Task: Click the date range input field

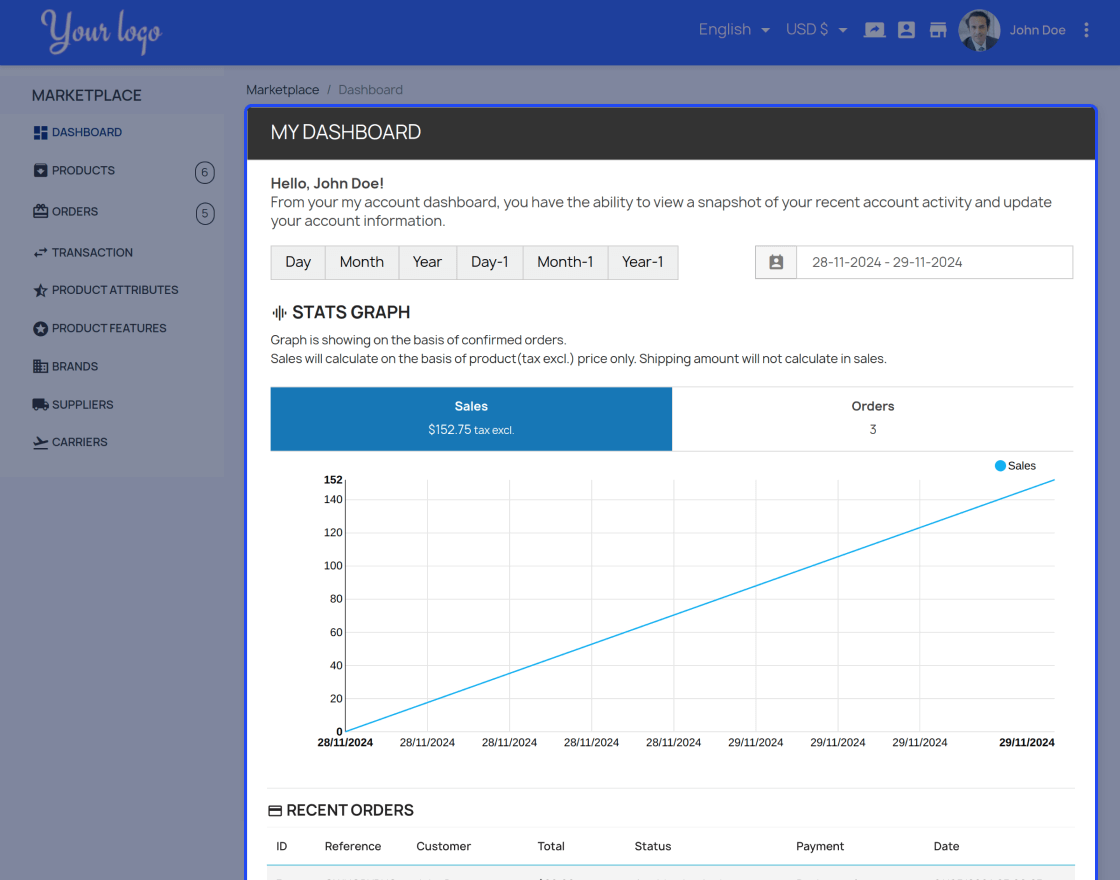Action: click(x=934, y=262)
